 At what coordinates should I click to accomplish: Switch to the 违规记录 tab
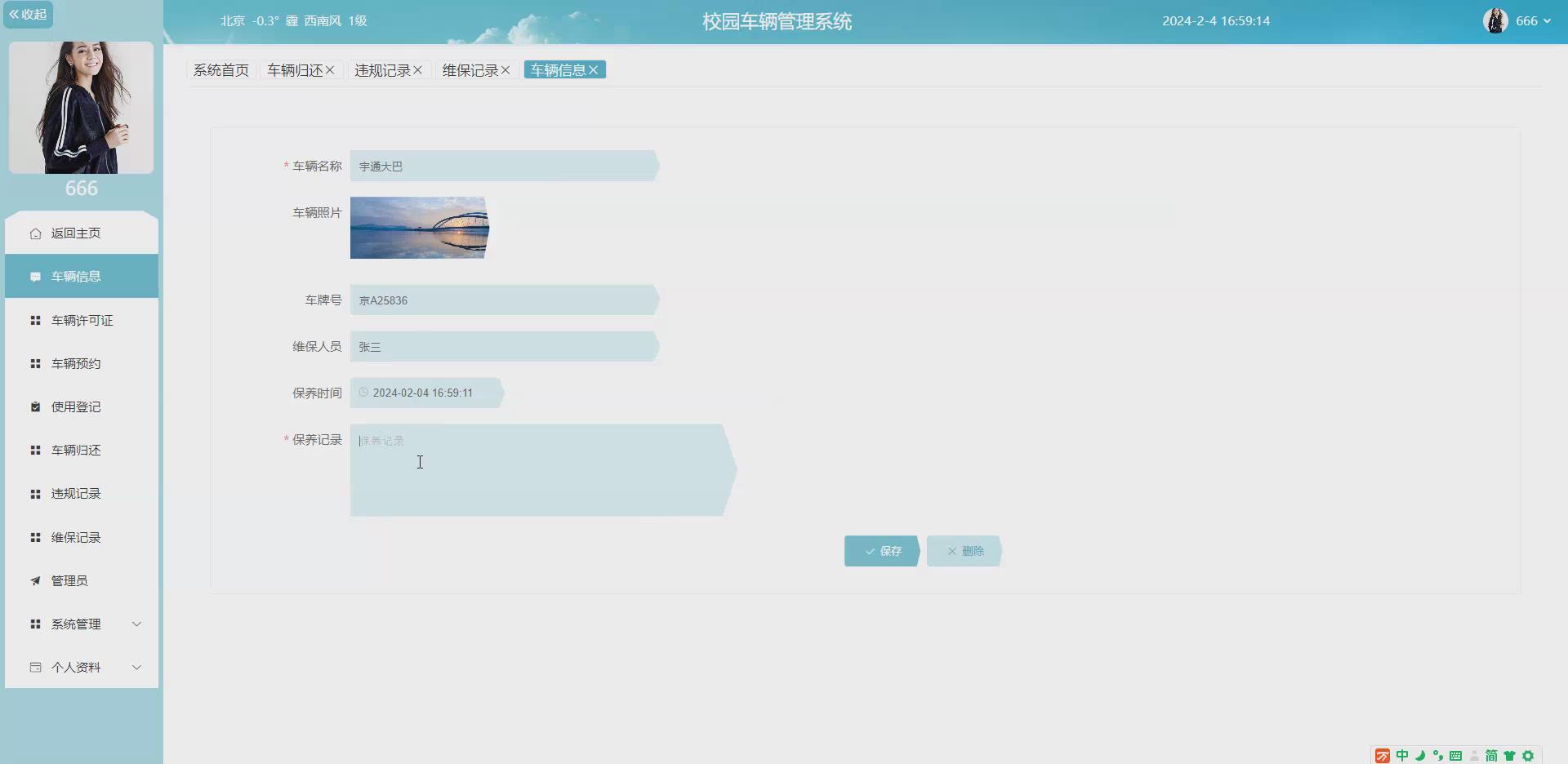tap(382, 70)
